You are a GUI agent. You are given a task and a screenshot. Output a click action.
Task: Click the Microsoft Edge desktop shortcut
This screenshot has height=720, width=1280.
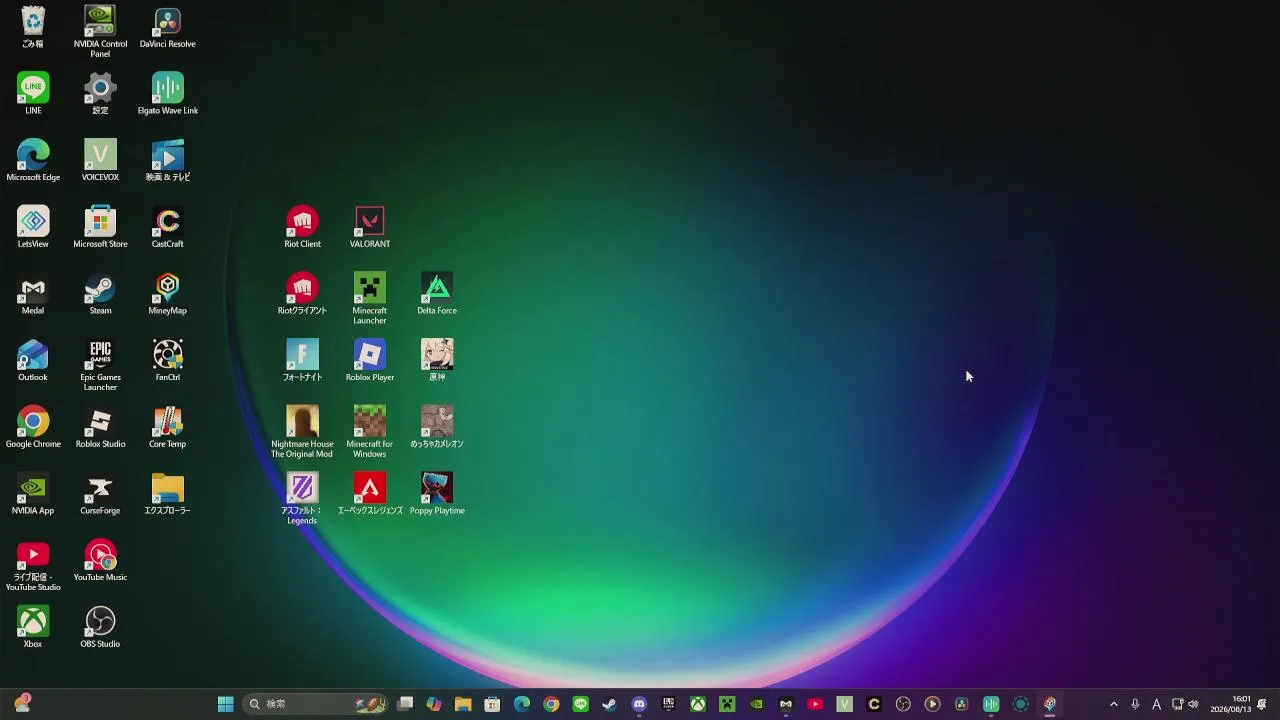pyautogui.click(x=33, y=161)
